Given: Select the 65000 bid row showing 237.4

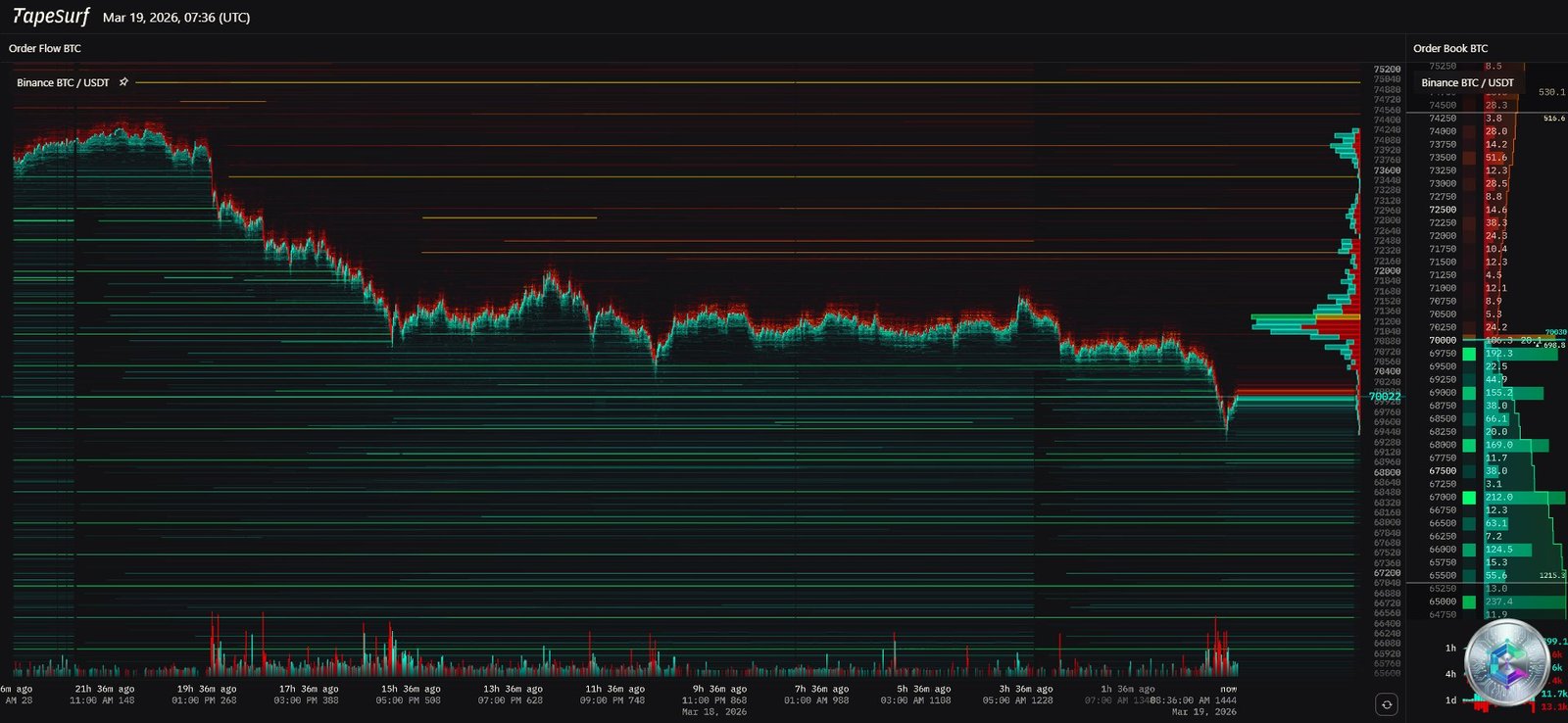Looking at the screenshot, I should [1486, 602].
